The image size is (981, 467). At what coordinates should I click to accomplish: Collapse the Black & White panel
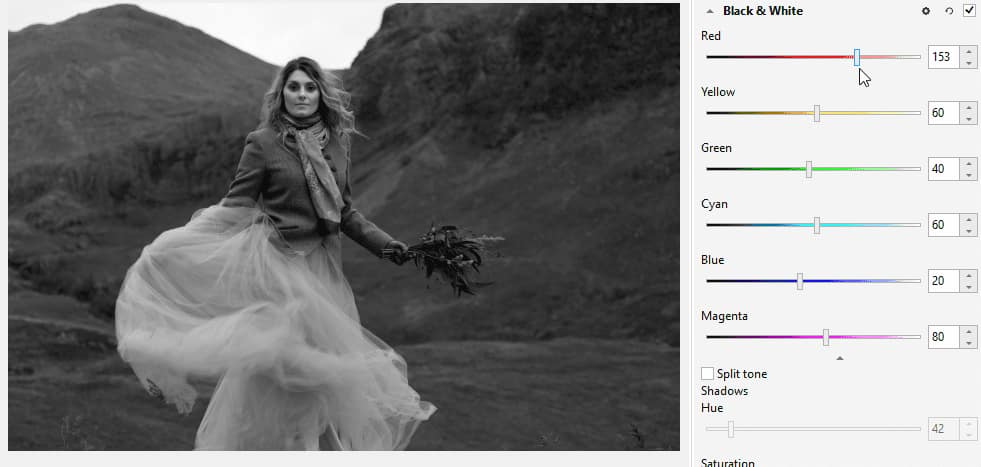[x=710, y=11]
